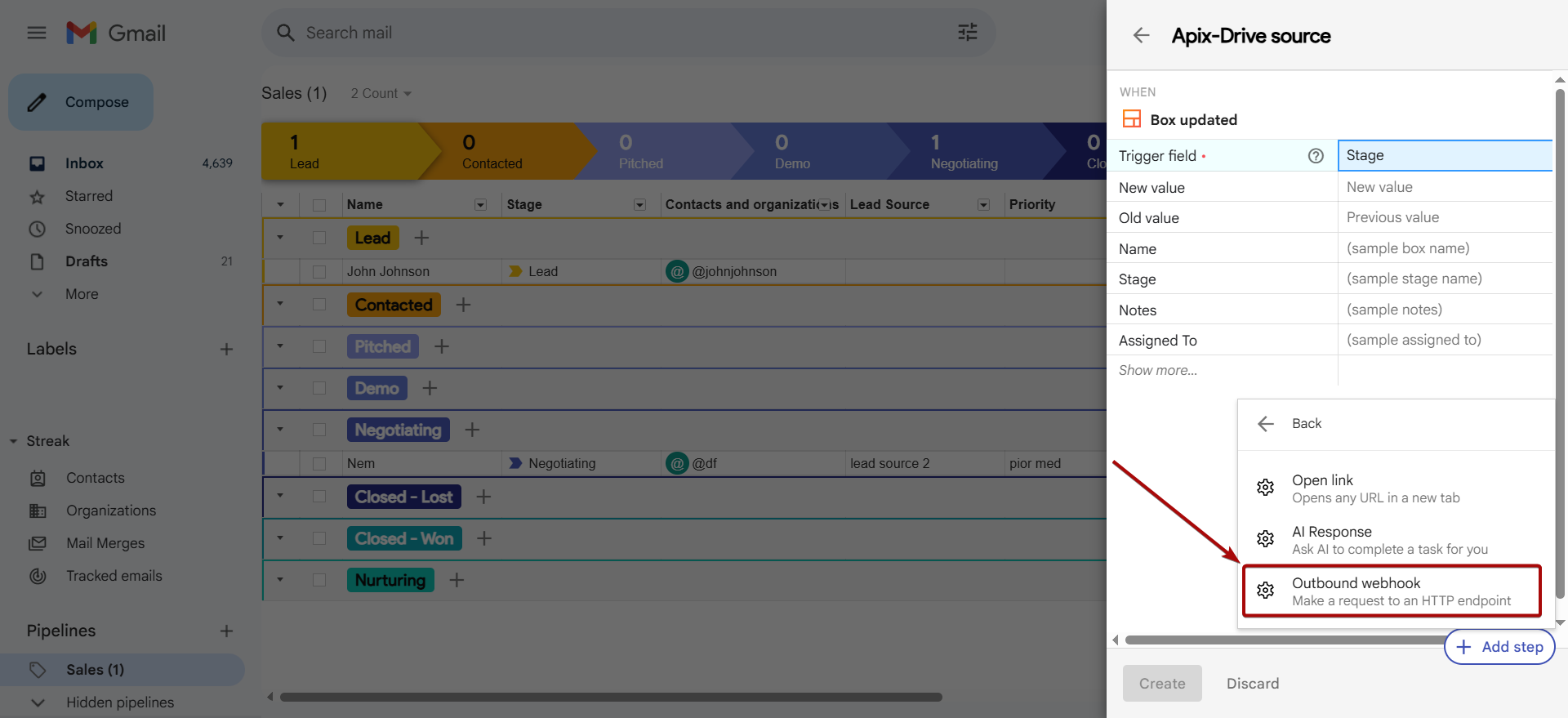Add a box to Lead stage

pyautogui.click(x=421, y=238)
